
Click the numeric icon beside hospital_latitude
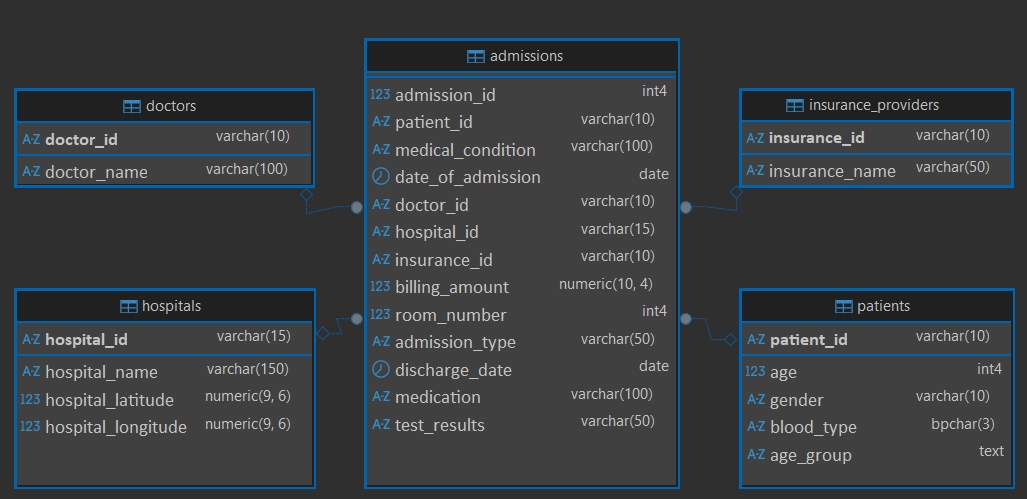[x=30, y=400]
